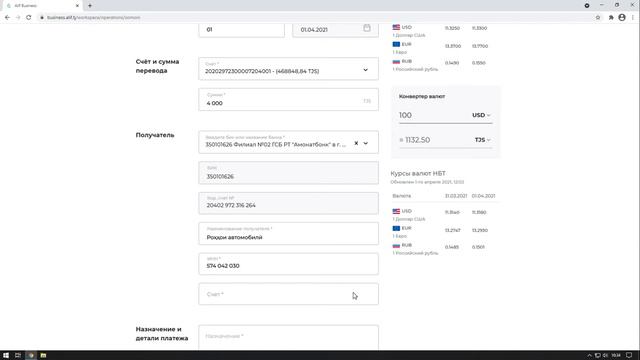Screen dimensions: 640x360
Task: Open Chrome three-dot menu
Action: tap(633, 18)
